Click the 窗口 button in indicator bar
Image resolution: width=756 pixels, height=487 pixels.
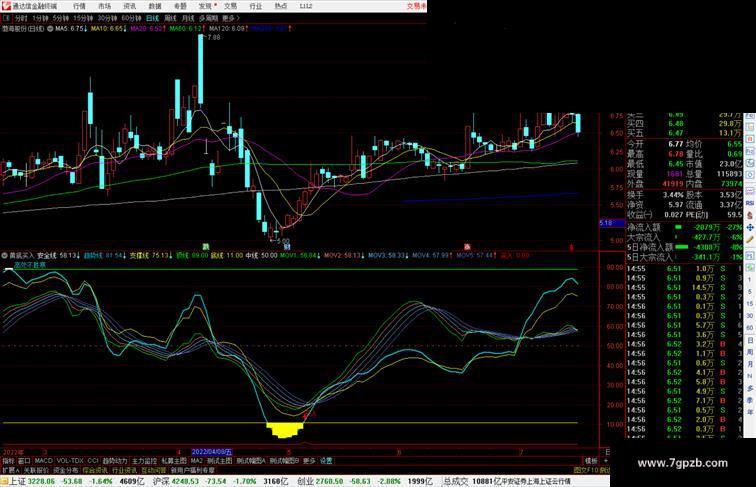24,461
